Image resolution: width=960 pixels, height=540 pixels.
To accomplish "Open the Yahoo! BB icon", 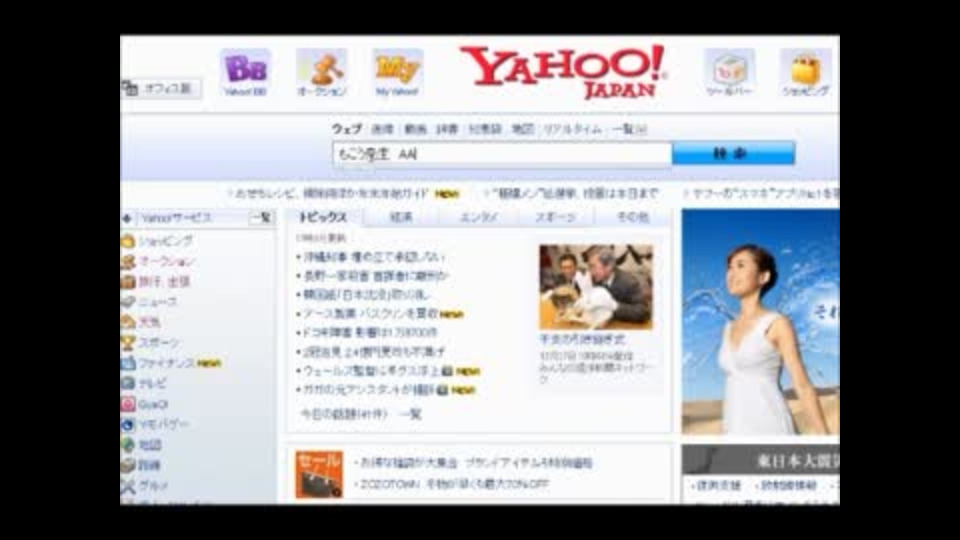I will point(245,73).
